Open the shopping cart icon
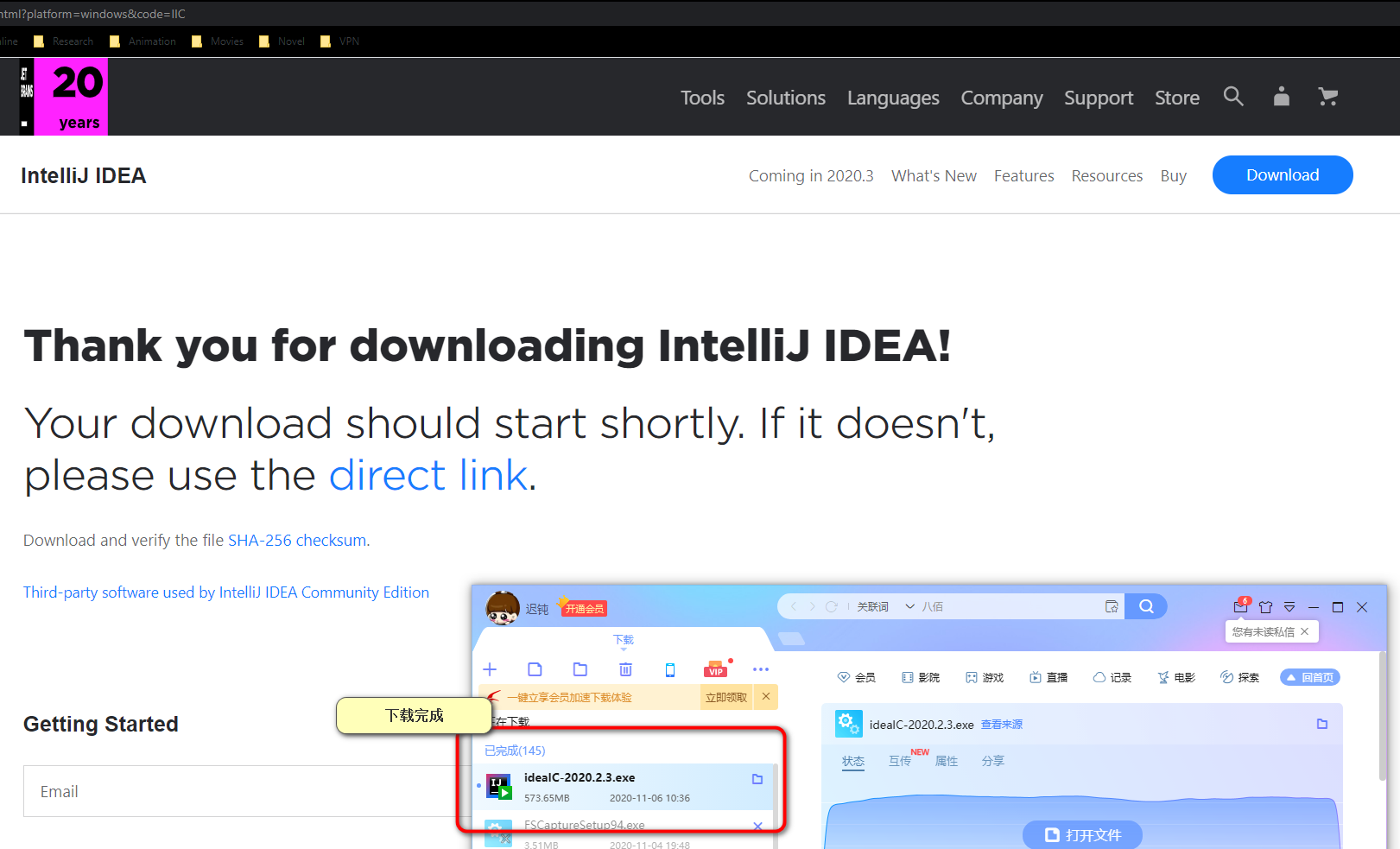The height and width of the screenshot is (849, 1400). point(1327,97)
